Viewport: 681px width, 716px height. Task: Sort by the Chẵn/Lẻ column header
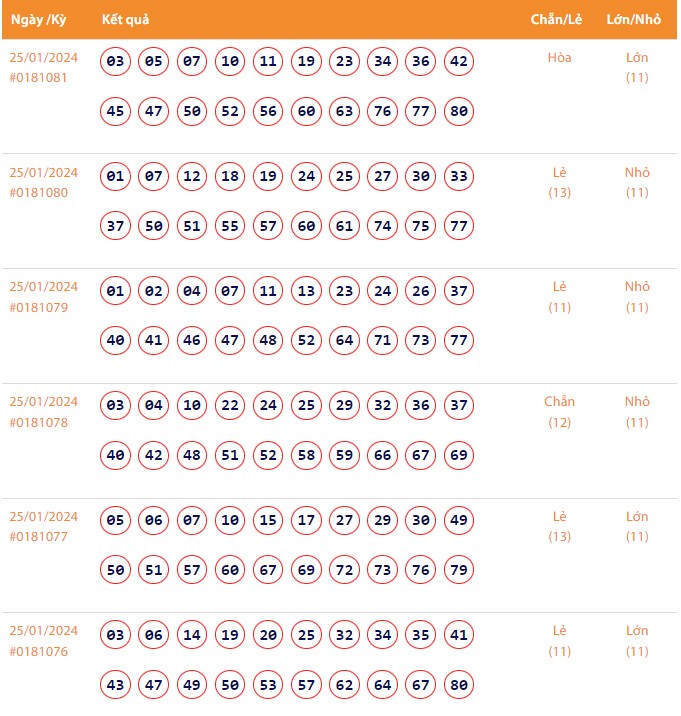(558, 20)
